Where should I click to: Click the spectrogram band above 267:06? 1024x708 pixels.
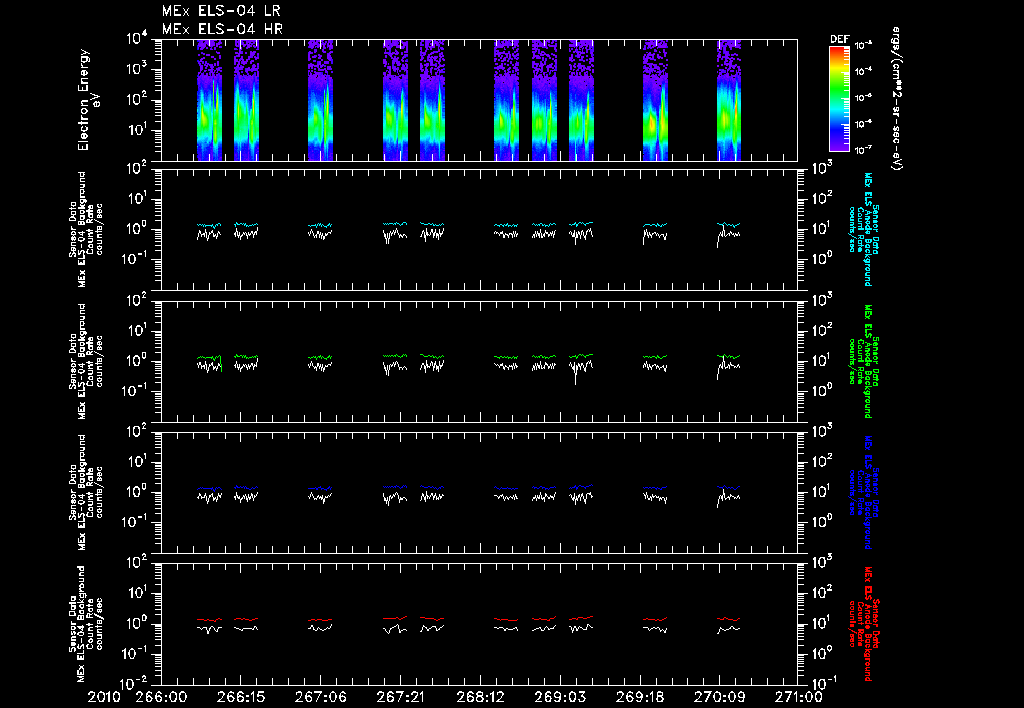(321, 100)
